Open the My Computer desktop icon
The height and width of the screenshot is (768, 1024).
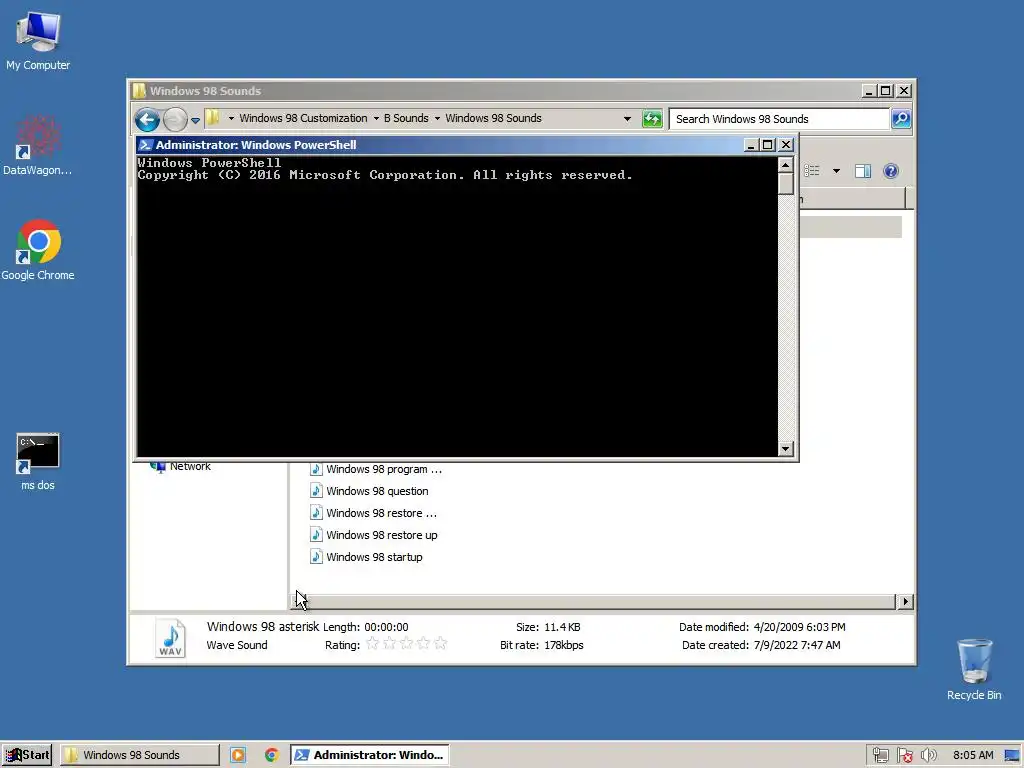38,40
